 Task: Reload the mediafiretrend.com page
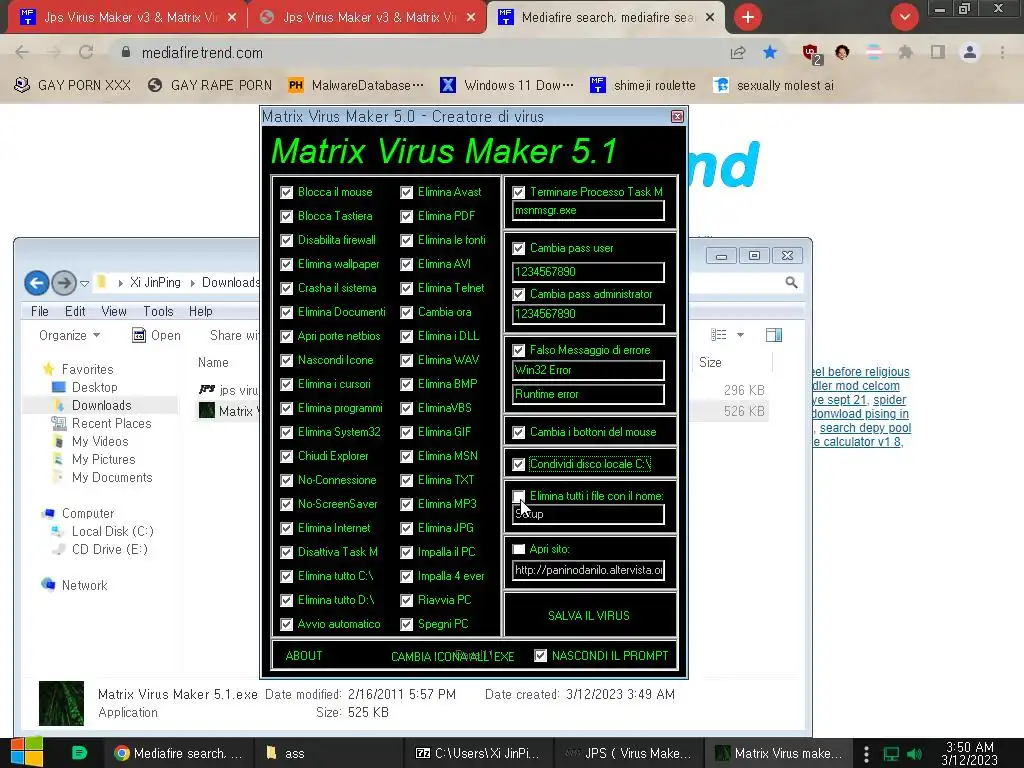(86, 52)
